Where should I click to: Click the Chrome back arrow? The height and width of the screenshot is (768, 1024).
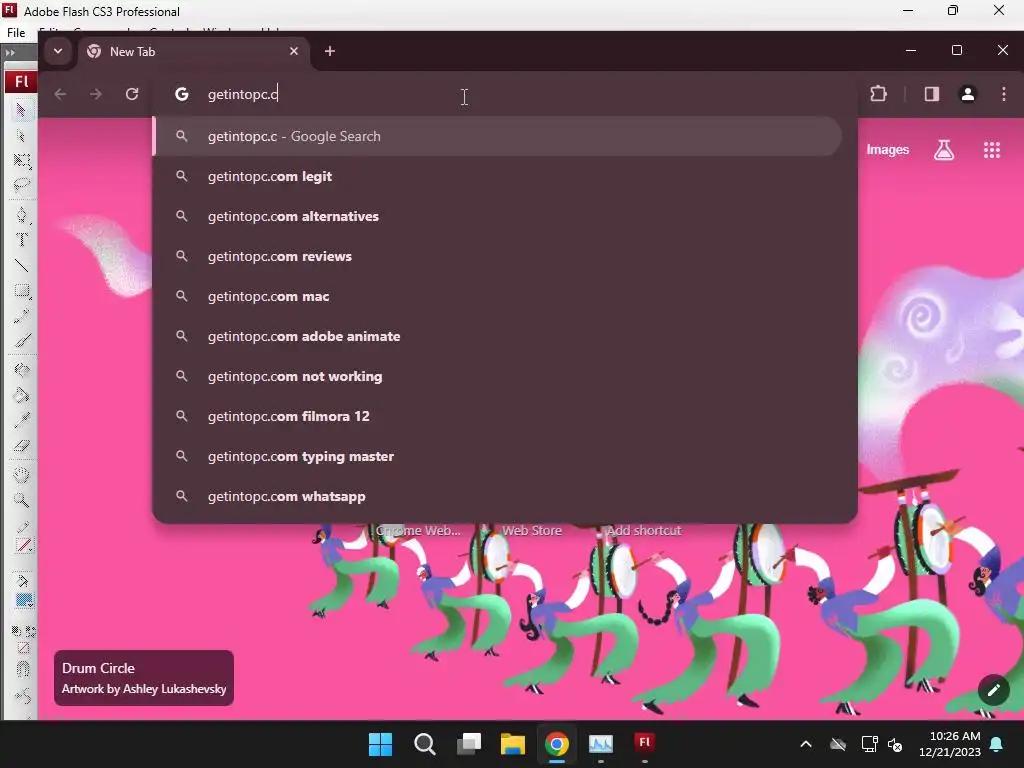pyautogui.click(x=60, y=94)
